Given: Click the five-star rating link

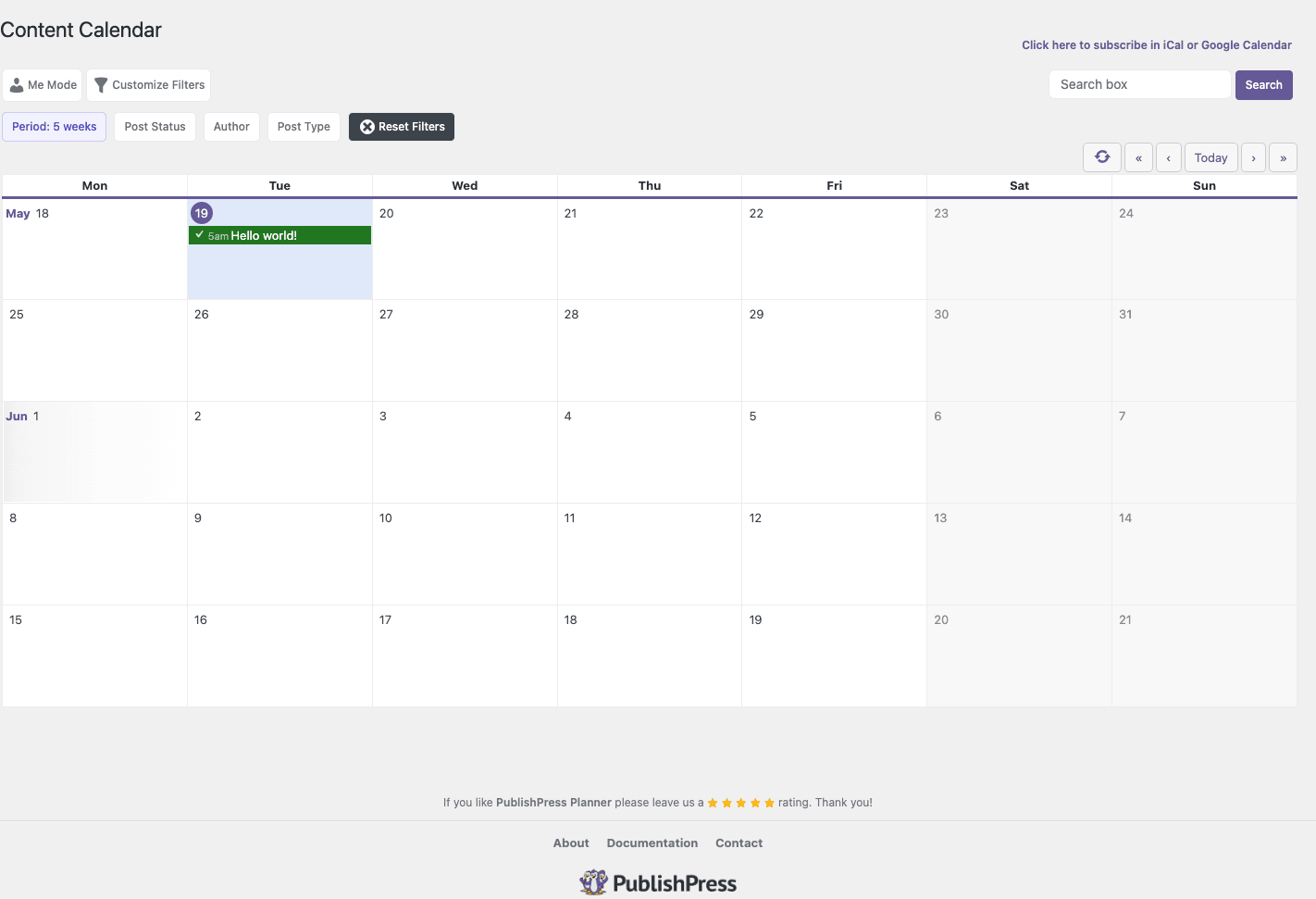Looking at the screenshot, I should [740, 803].
